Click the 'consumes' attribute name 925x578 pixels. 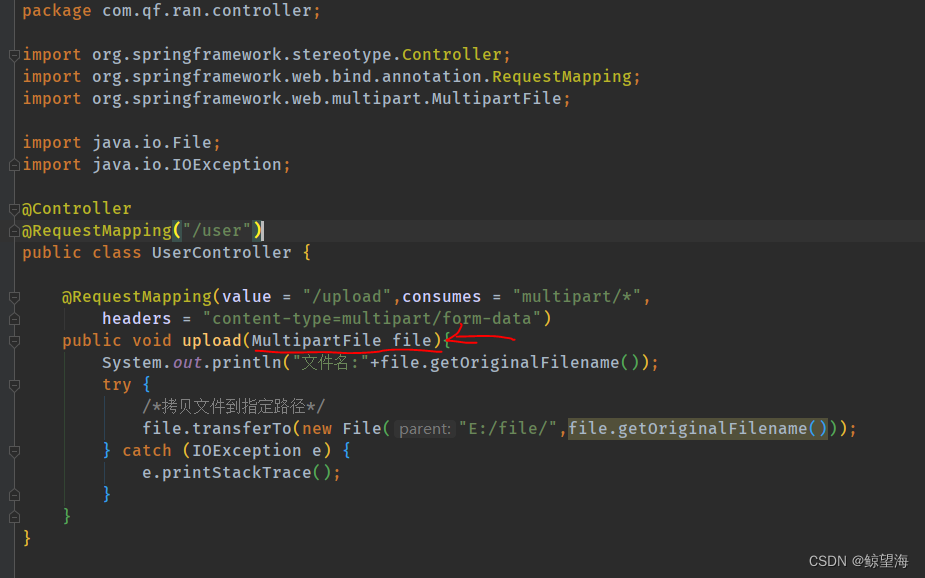tap(441, 296)
